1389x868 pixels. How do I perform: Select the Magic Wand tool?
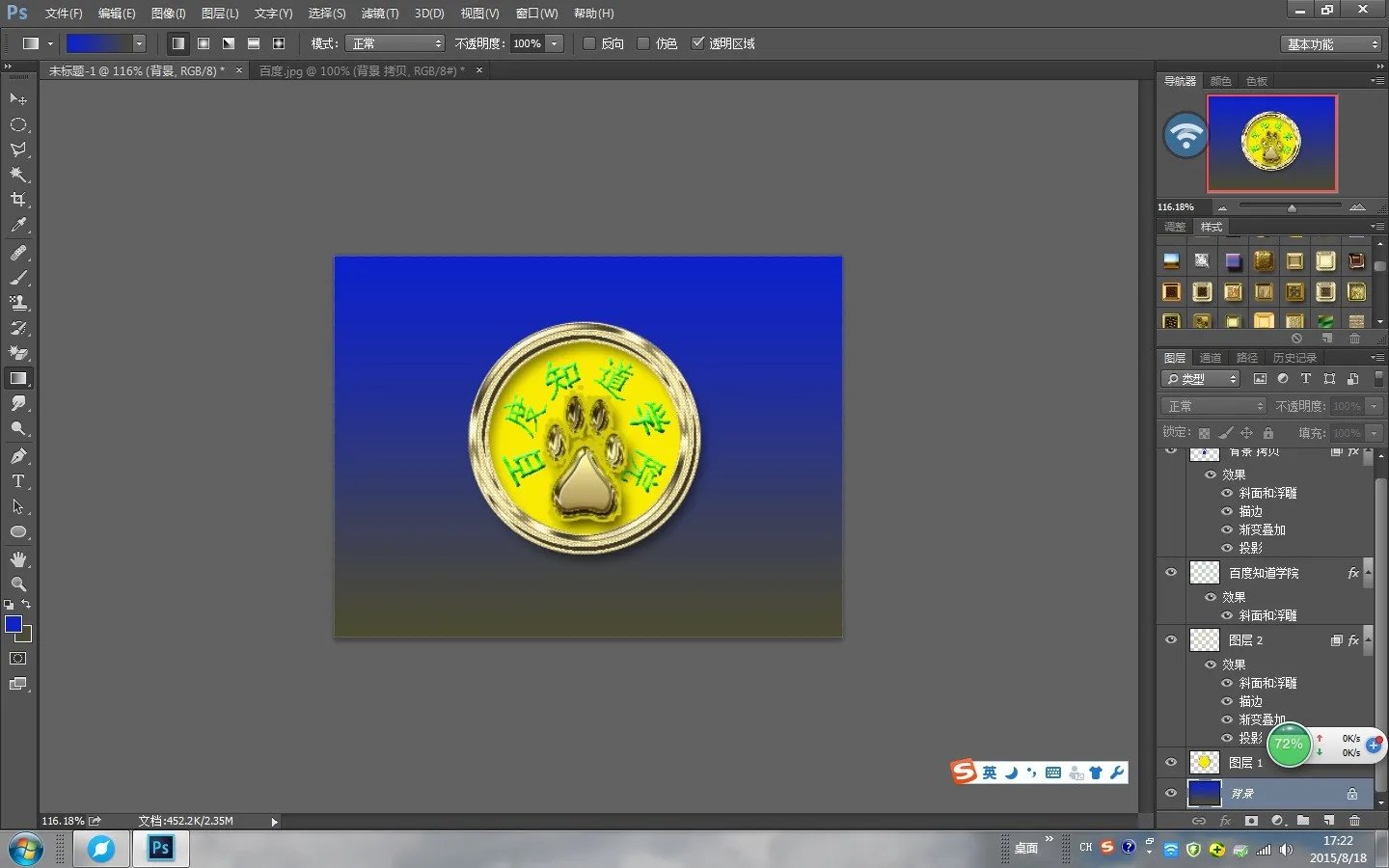click(x=17, y=175)
